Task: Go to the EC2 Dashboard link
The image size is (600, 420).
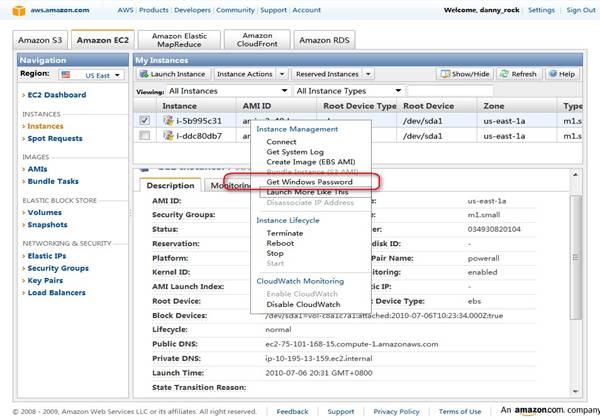Action: click(55, 94)
